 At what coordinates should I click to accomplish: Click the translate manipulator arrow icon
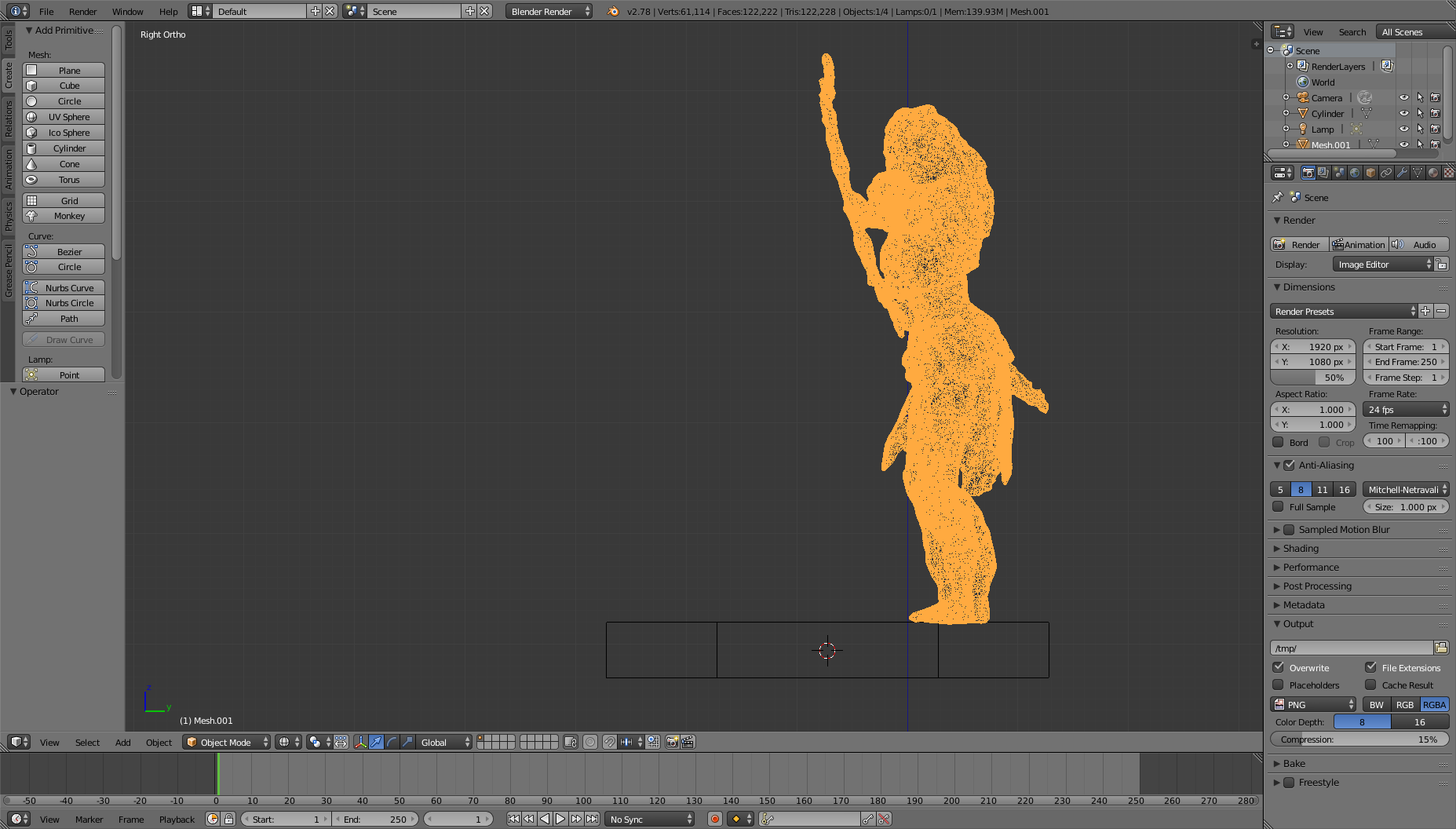pyautogui.click(x=377, y=742)
